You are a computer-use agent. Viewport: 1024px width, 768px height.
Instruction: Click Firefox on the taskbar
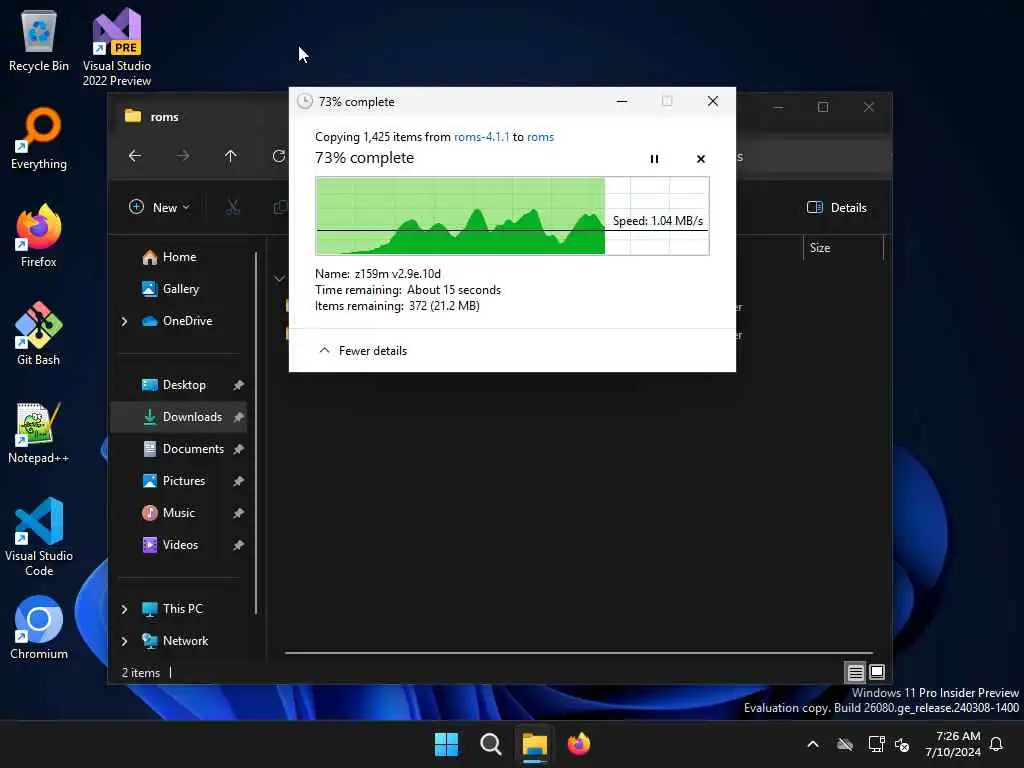579,744
